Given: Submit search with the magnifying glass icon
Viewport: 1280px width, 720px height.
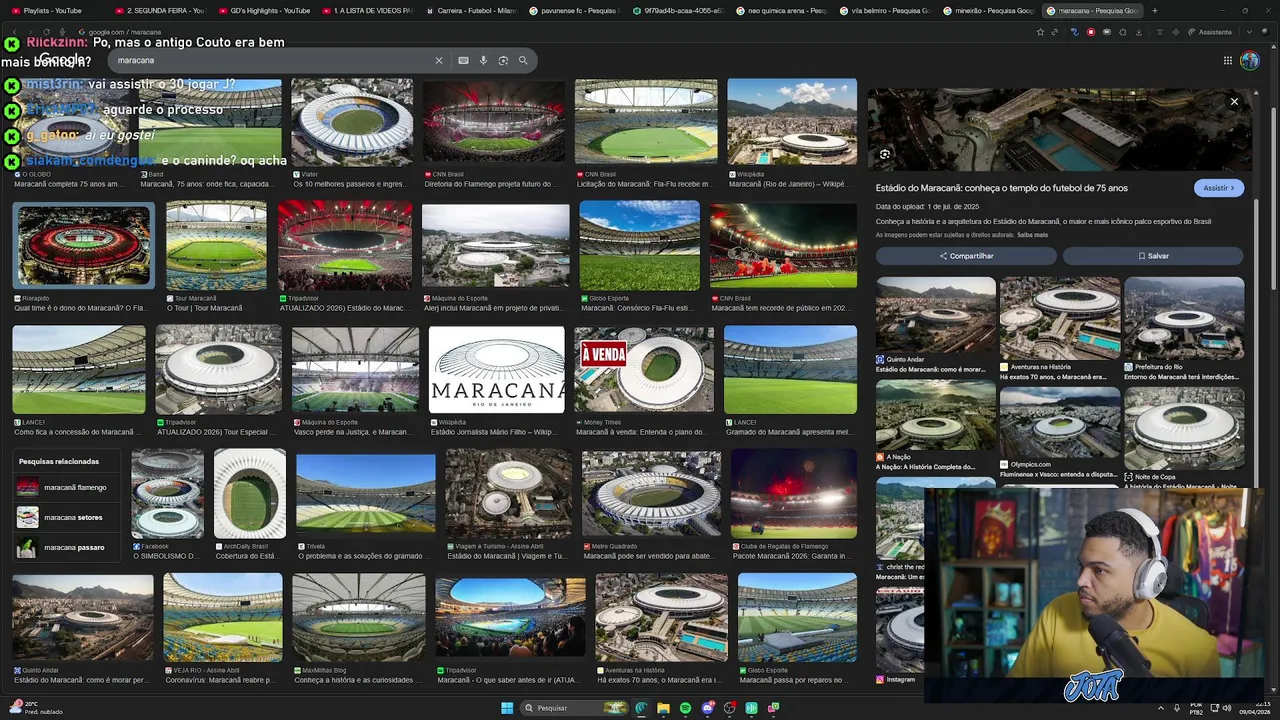Looking at the screenshot, I should [523, 60].
